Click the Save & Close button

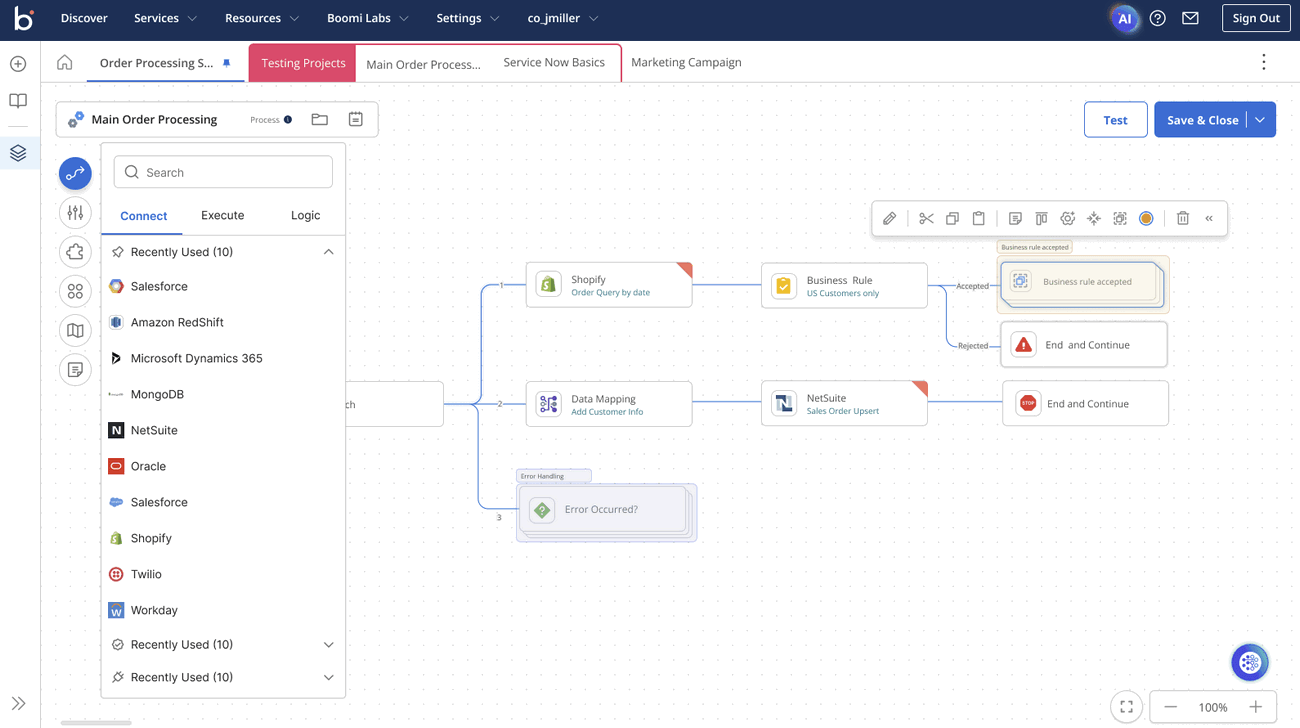coord(1203,119)
